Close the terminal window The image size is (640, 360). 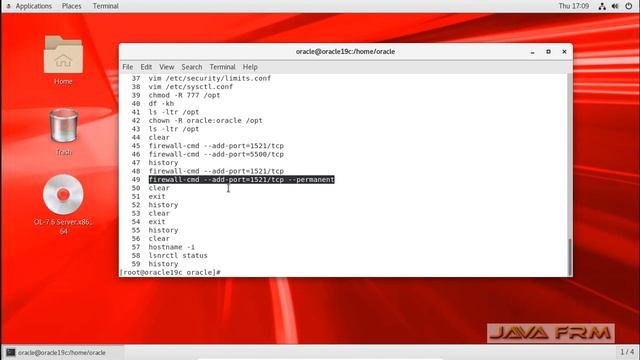point(564,52)
